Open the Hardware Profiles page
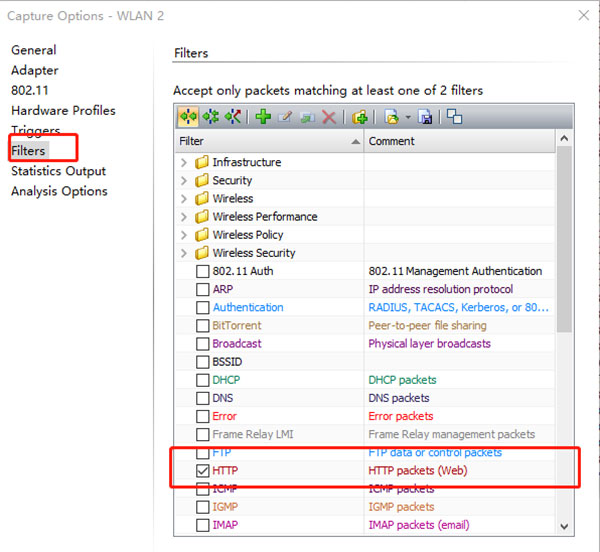 (63, 111)
